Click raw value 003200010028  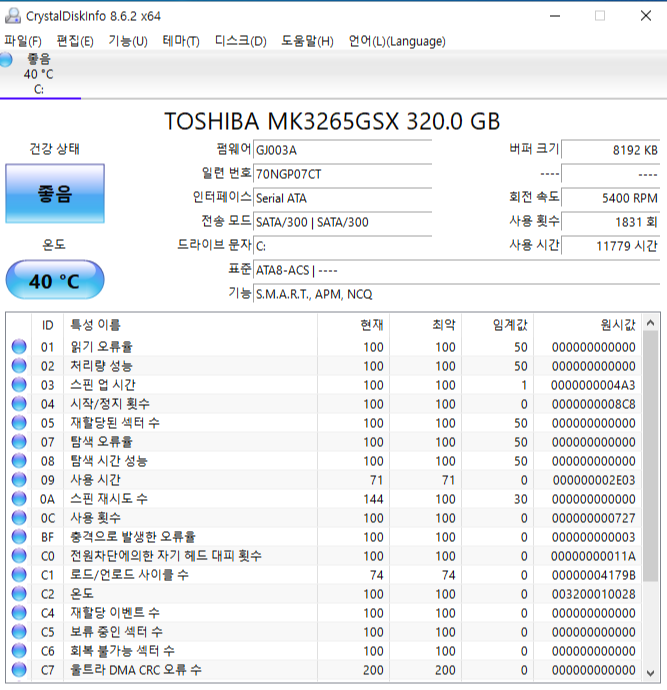593,594
